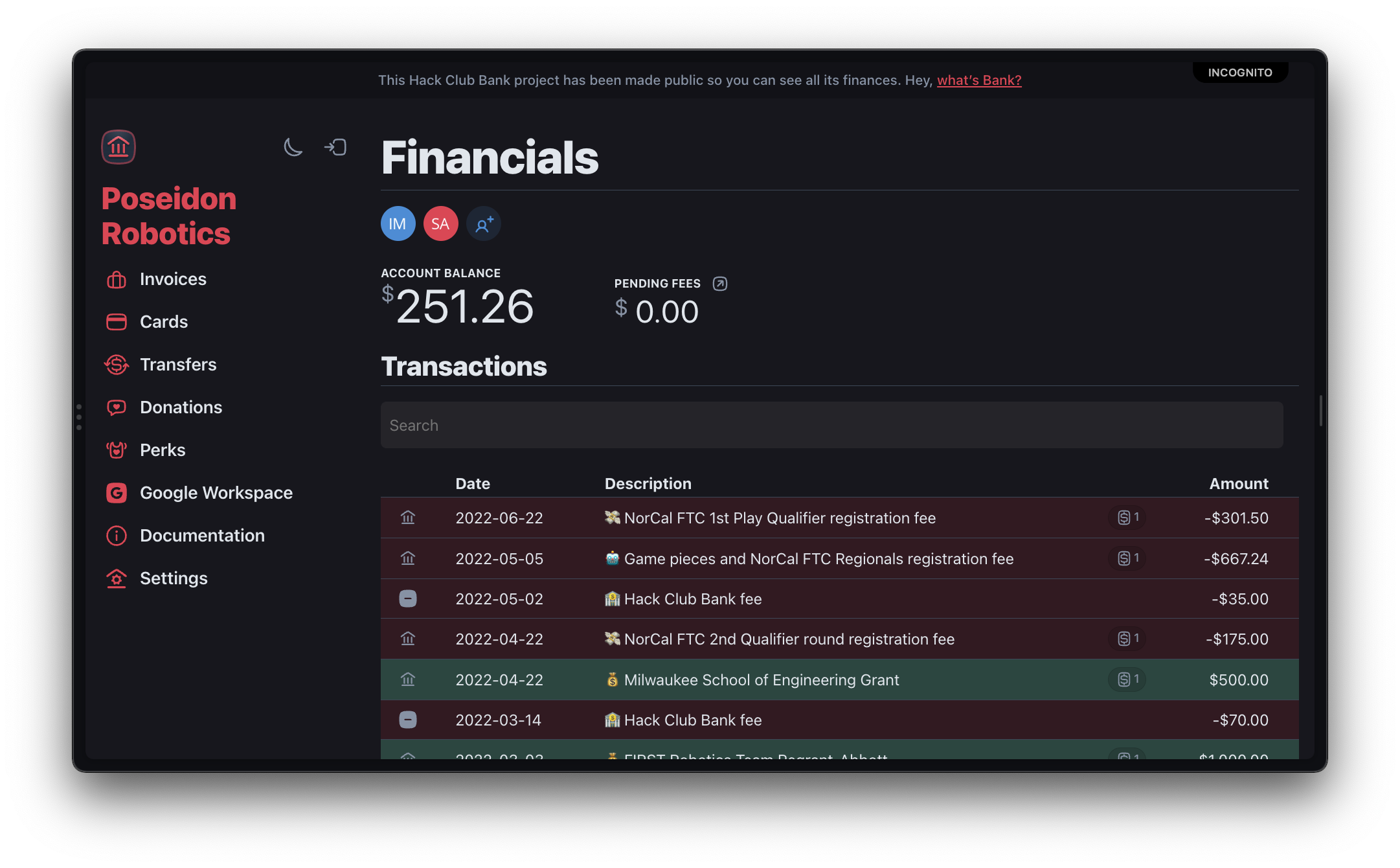Click the sign-in arrow icon
The width and height of the screenshot is (1400, 868).
[335, 147]
